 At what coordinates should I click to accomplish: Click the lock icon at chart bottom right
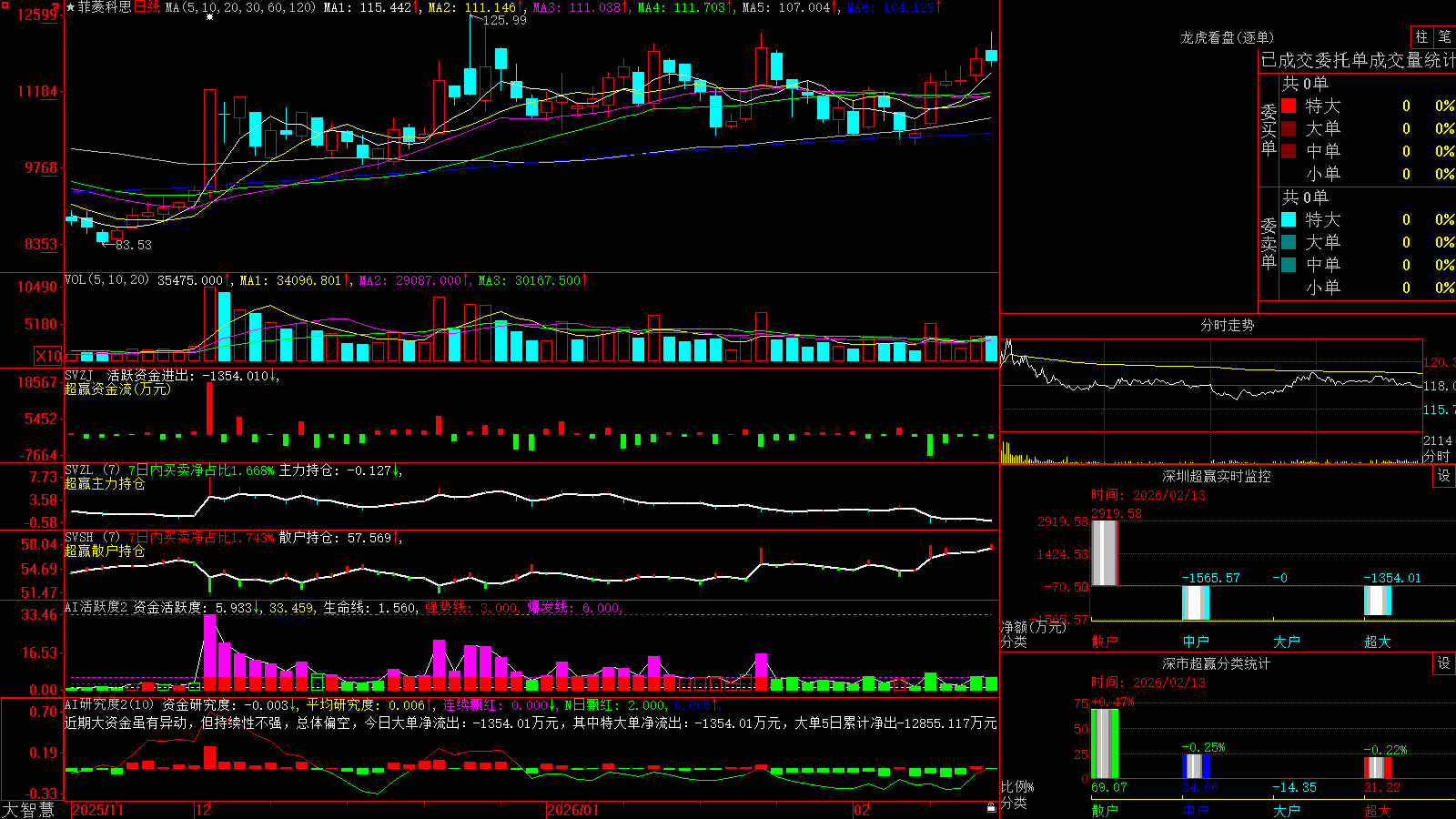[x=991, y=807]
